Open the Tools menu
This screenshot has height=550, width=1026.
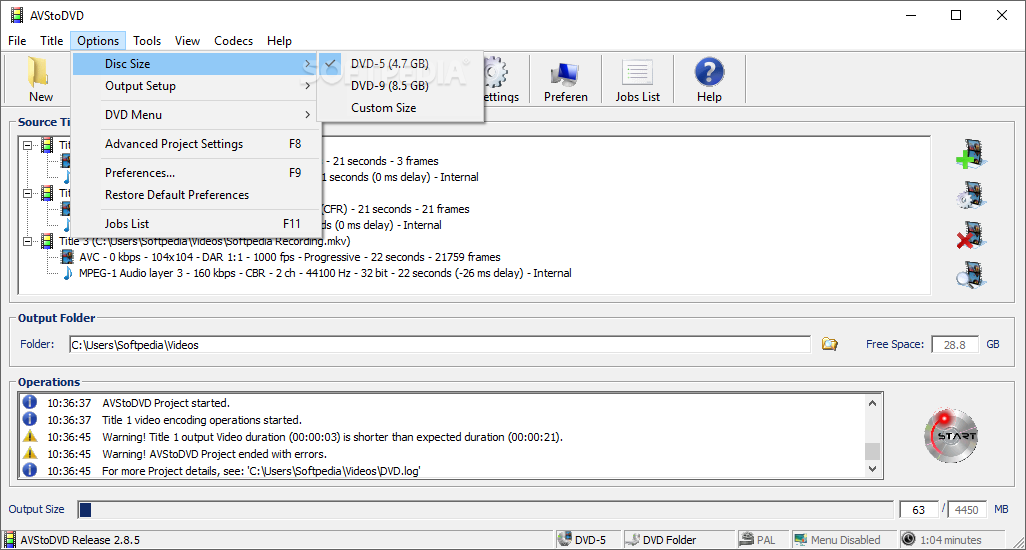[x=147, y=41]
